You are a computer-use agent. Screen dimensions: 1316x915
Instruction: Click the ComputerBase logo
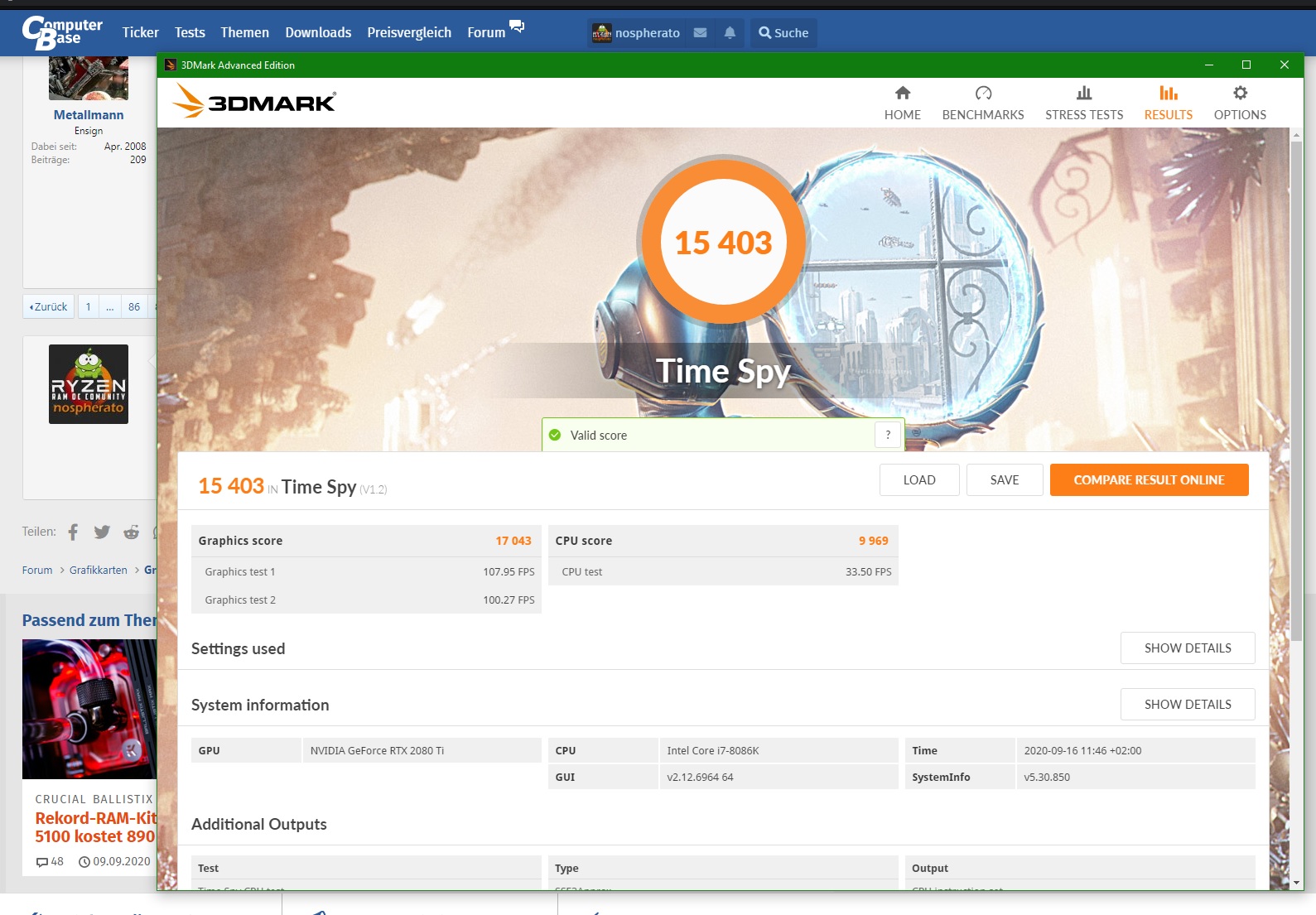pyautogui.click(x=62, y=33)
